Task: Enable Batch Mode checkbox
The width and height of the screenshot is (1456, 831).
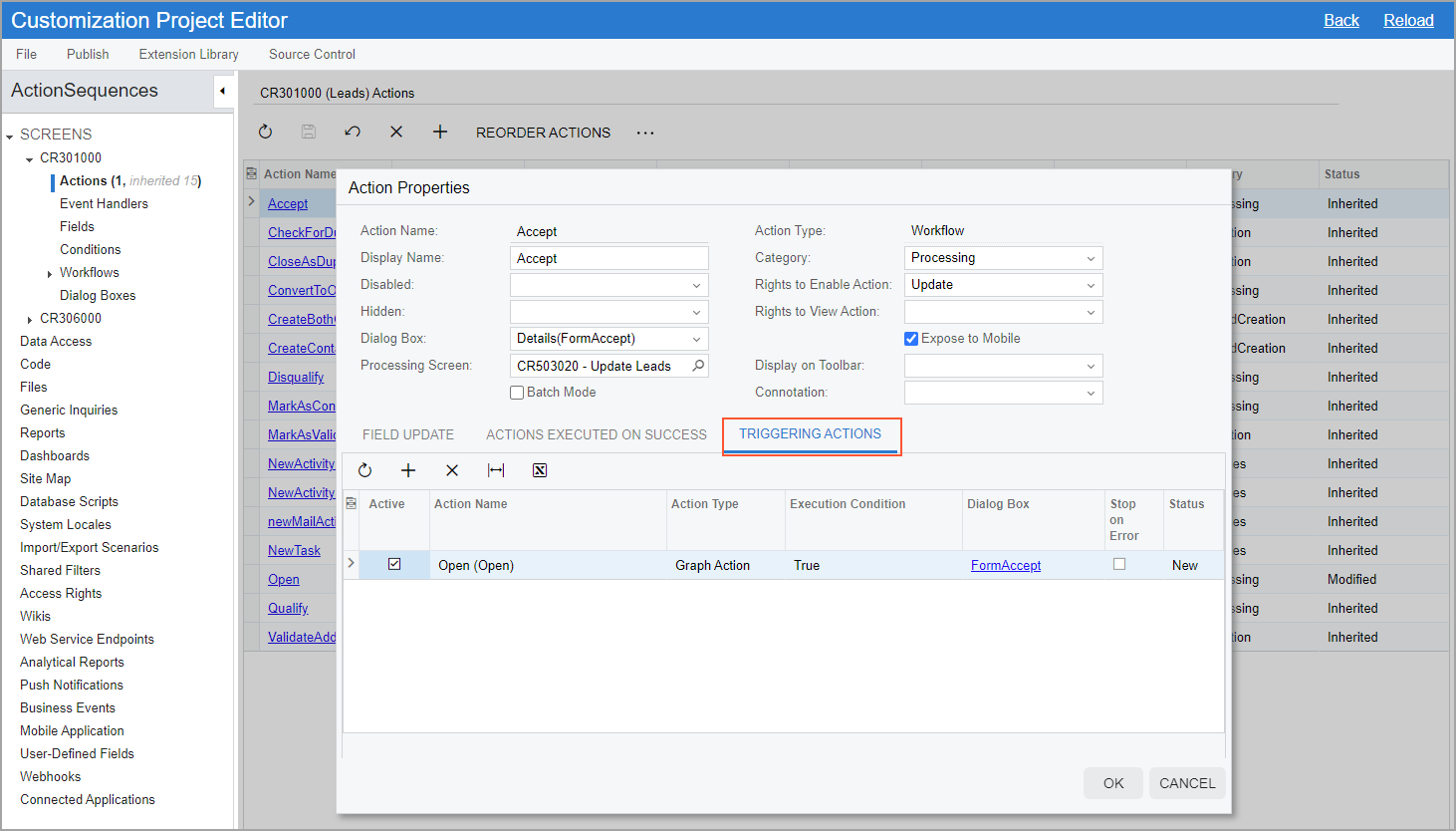Action: 517,393
